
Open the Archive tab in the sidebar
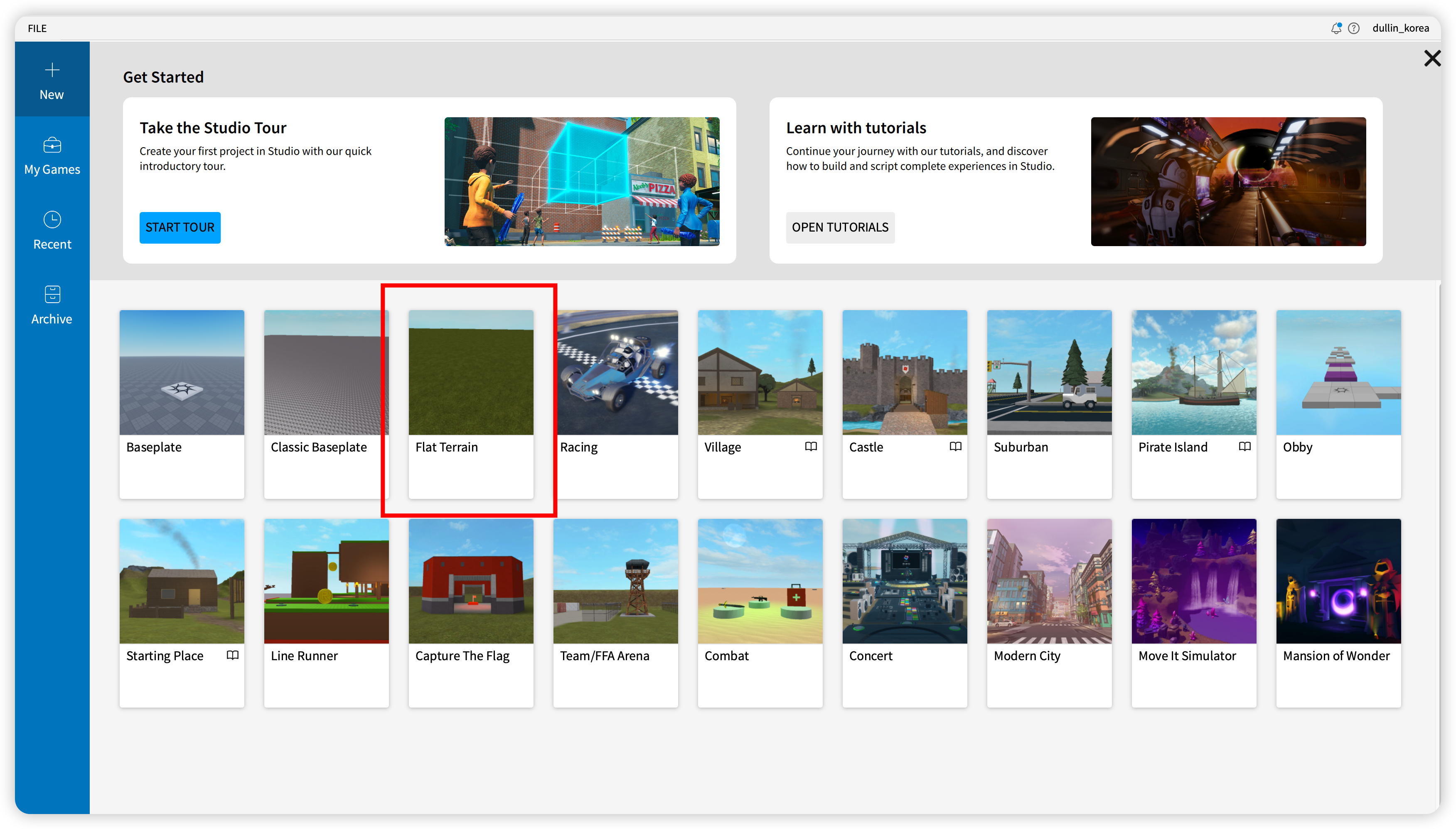click(x=52, y=305)
